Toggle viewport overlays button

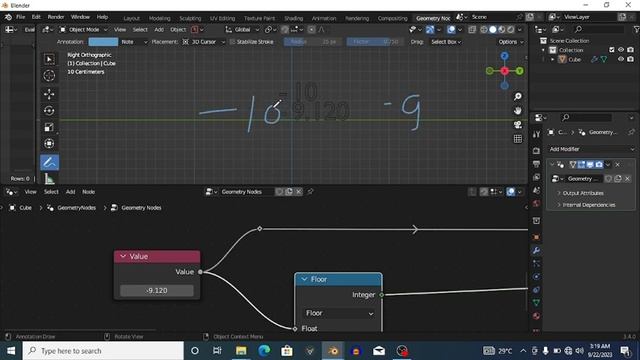tap(451, 29)
